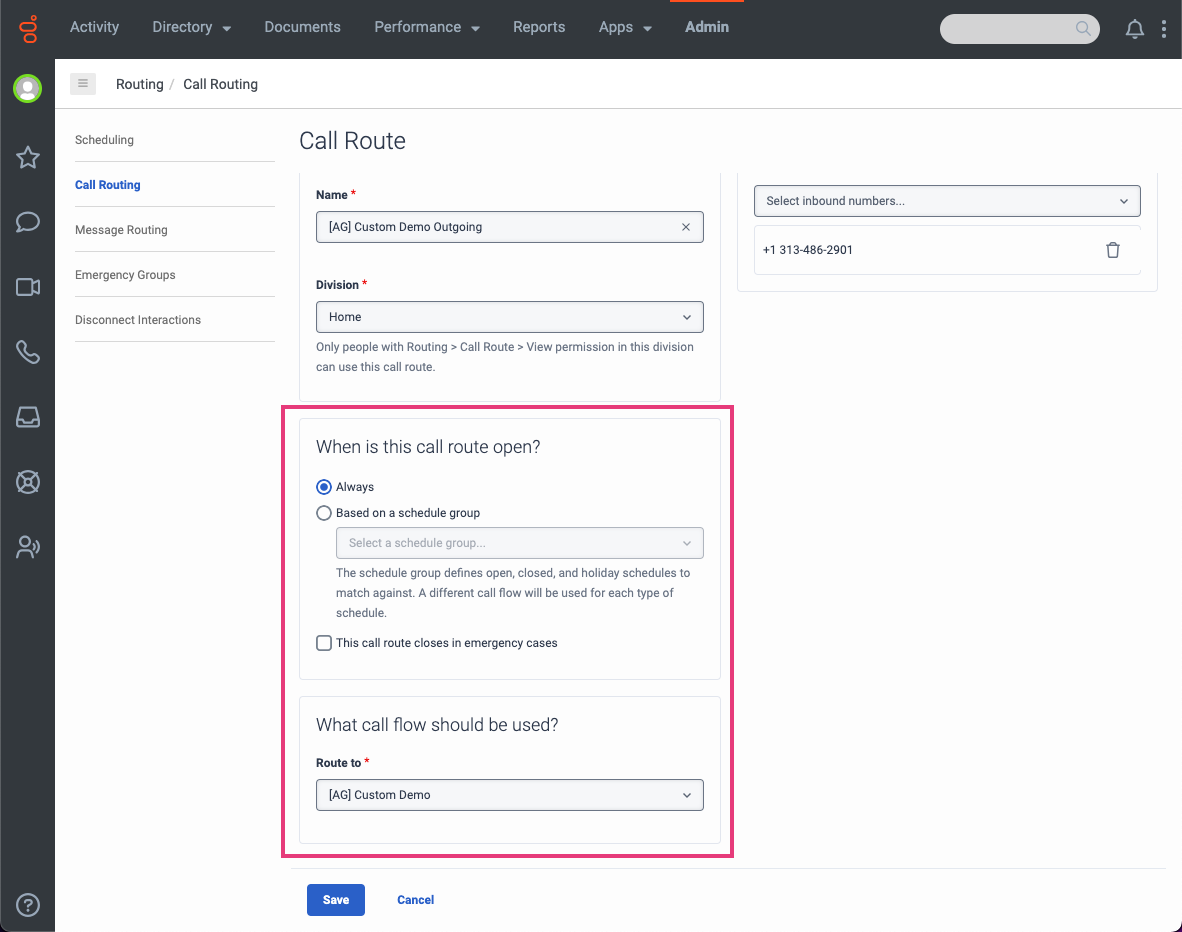Image resolution: width=1182 pixels, height=932 pixels.
Task: Open the Route to dropdown
Action: pos(510,795)
